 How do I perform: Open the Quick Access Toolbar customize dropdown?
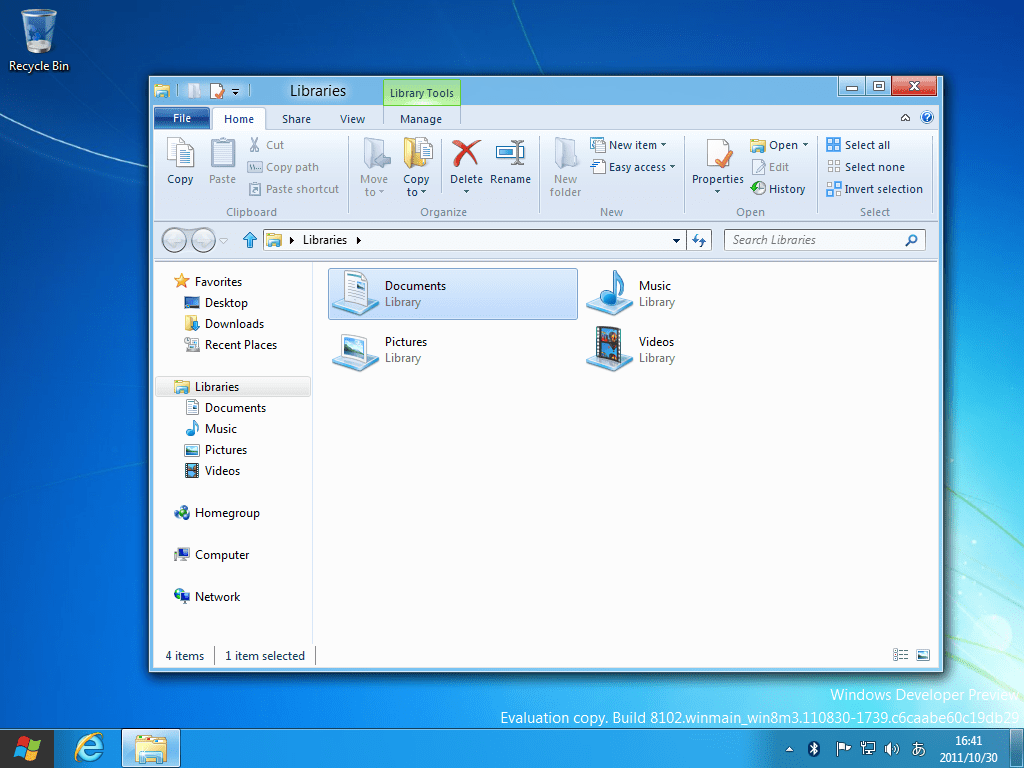(236, 91)
